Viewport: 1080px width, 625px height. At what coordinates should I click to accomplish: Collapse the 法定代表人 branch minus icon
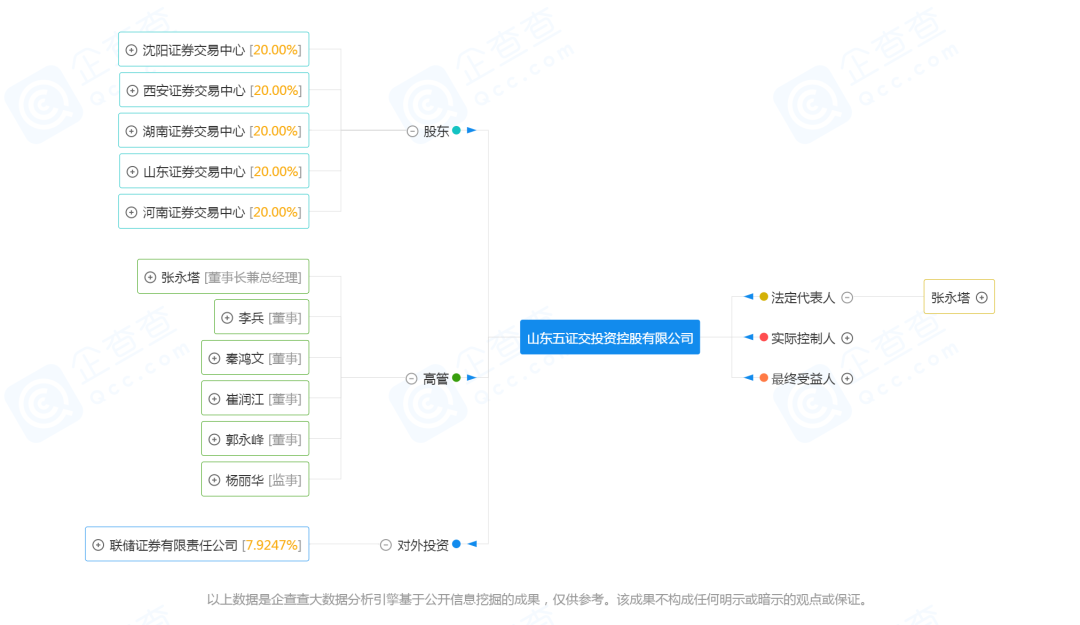click(847, 298)
